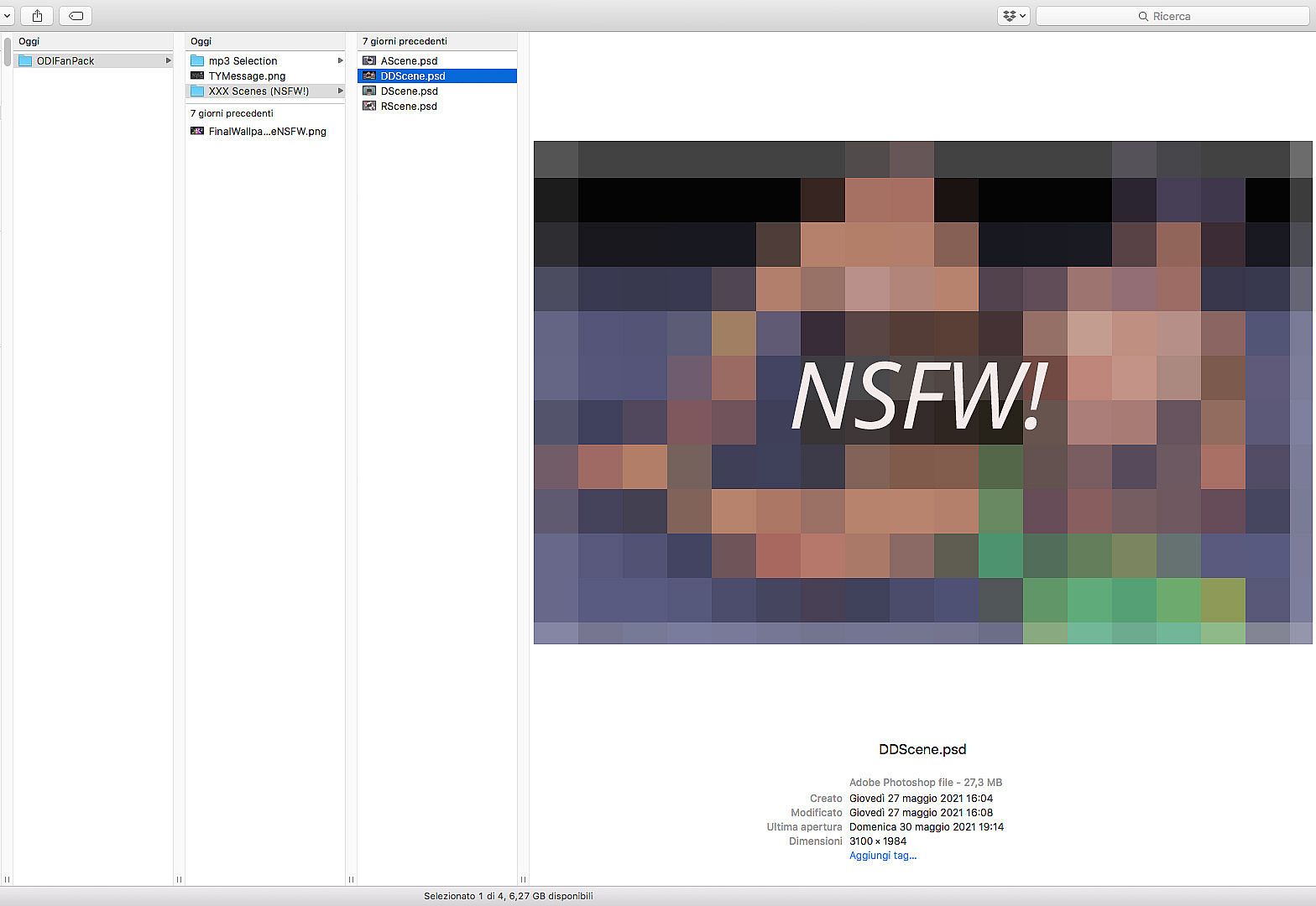Expand the ODIFanPack folder arrow
This screenshot has height=906, width=1316.
pyautogui.click(x=168, y=60)
